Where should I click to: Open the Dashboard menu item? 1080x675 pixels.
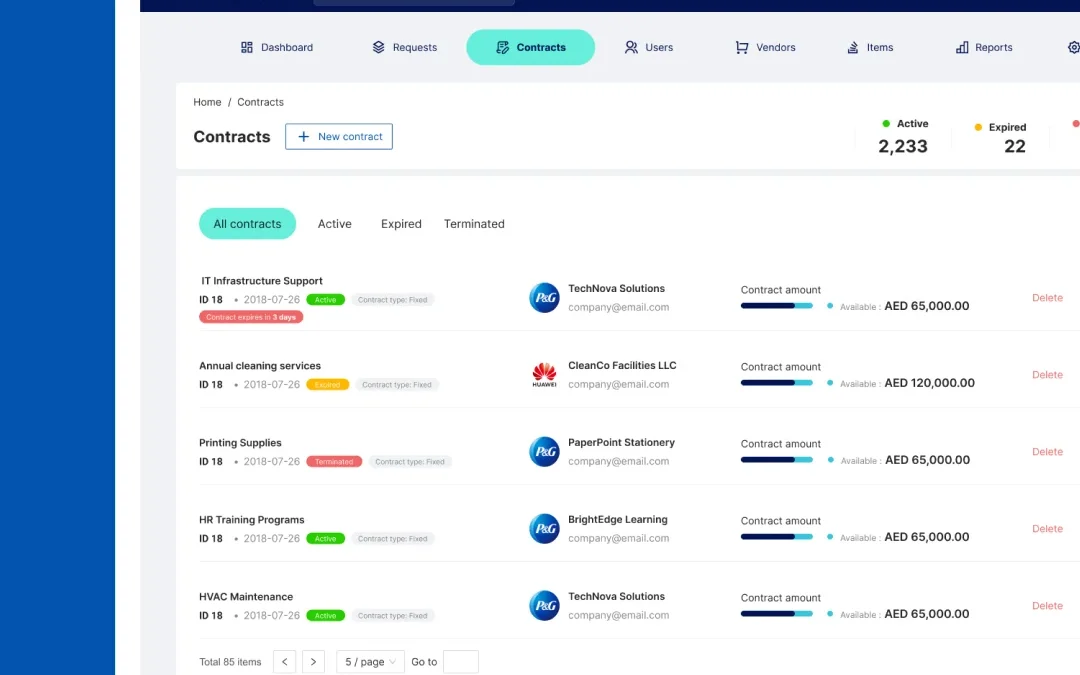click(277, 48)
